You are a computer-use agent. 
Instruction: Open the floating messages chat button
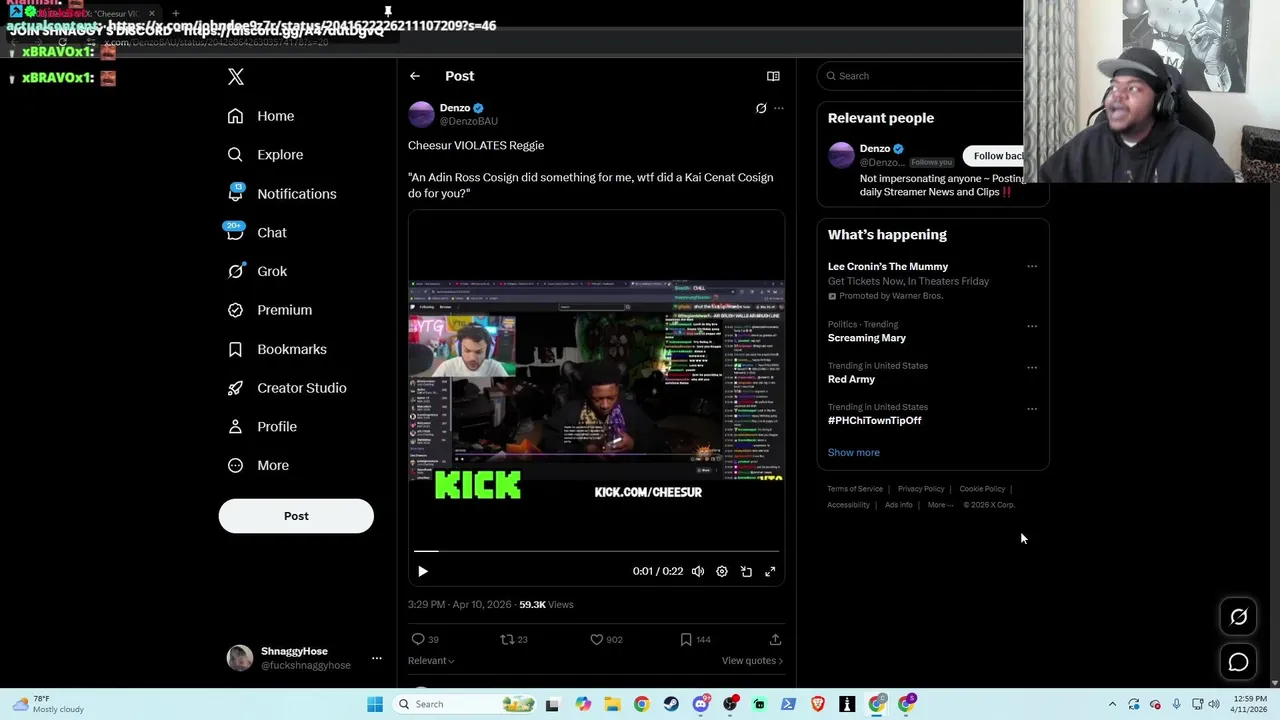pos(1238,662)
